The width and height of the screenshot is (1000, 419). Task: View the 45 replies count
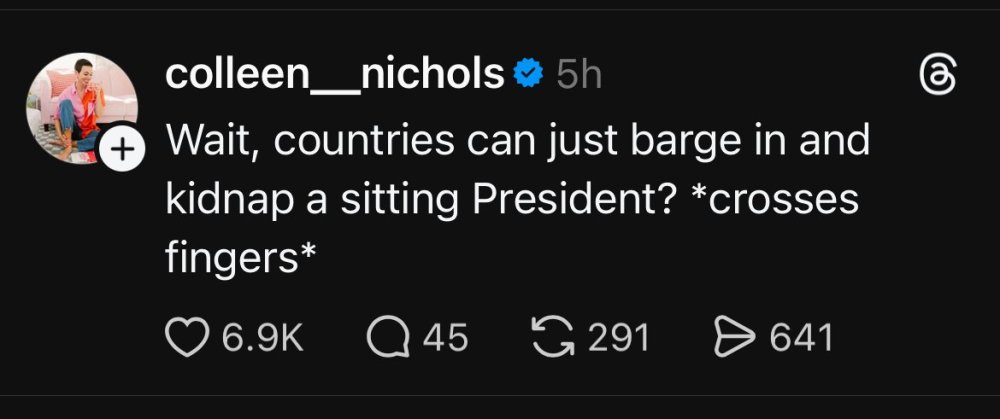point(446,336)
